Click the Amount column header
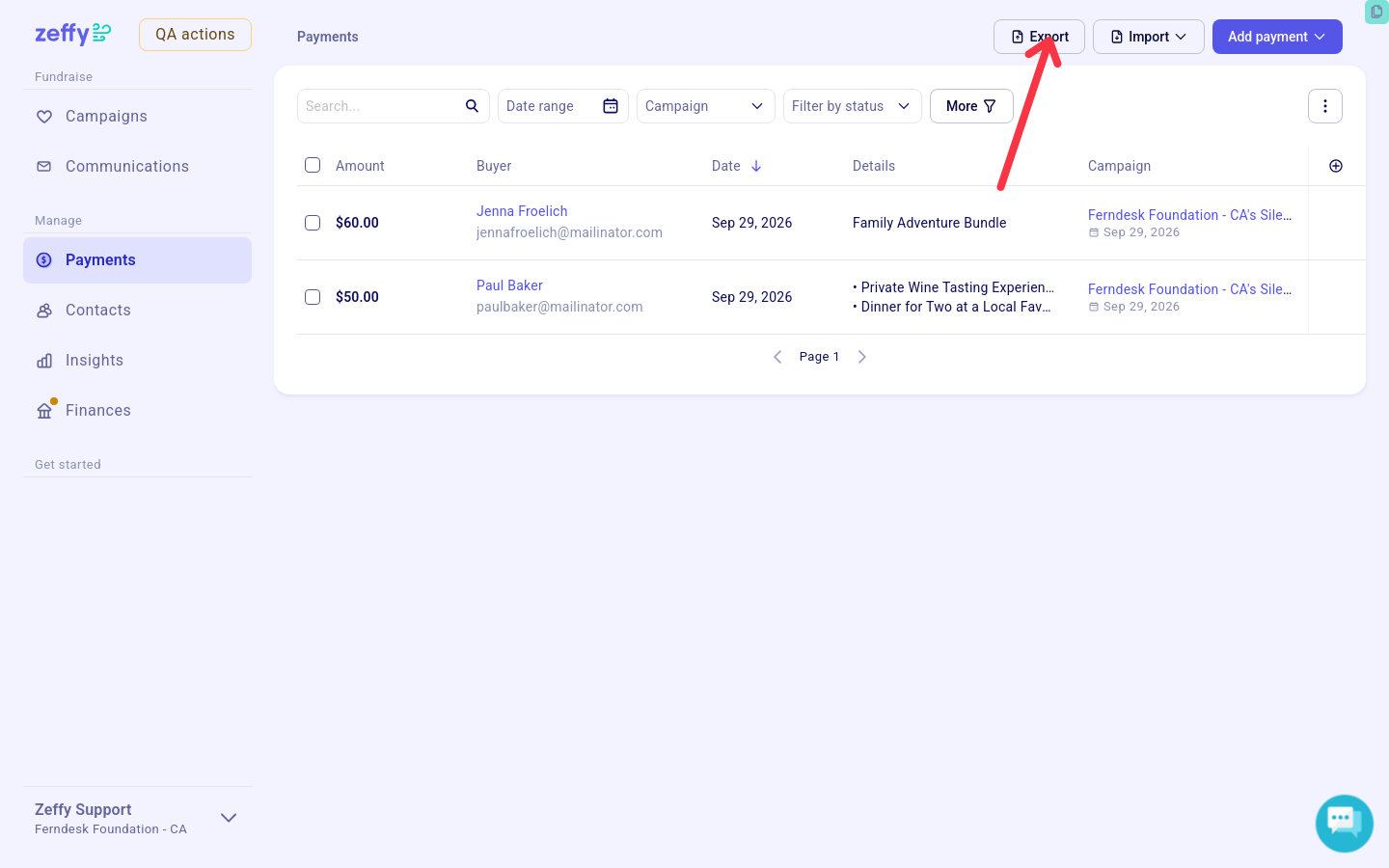Image resolution: width=1389 pixels, height=868 pixels. (x=360, y=166)
